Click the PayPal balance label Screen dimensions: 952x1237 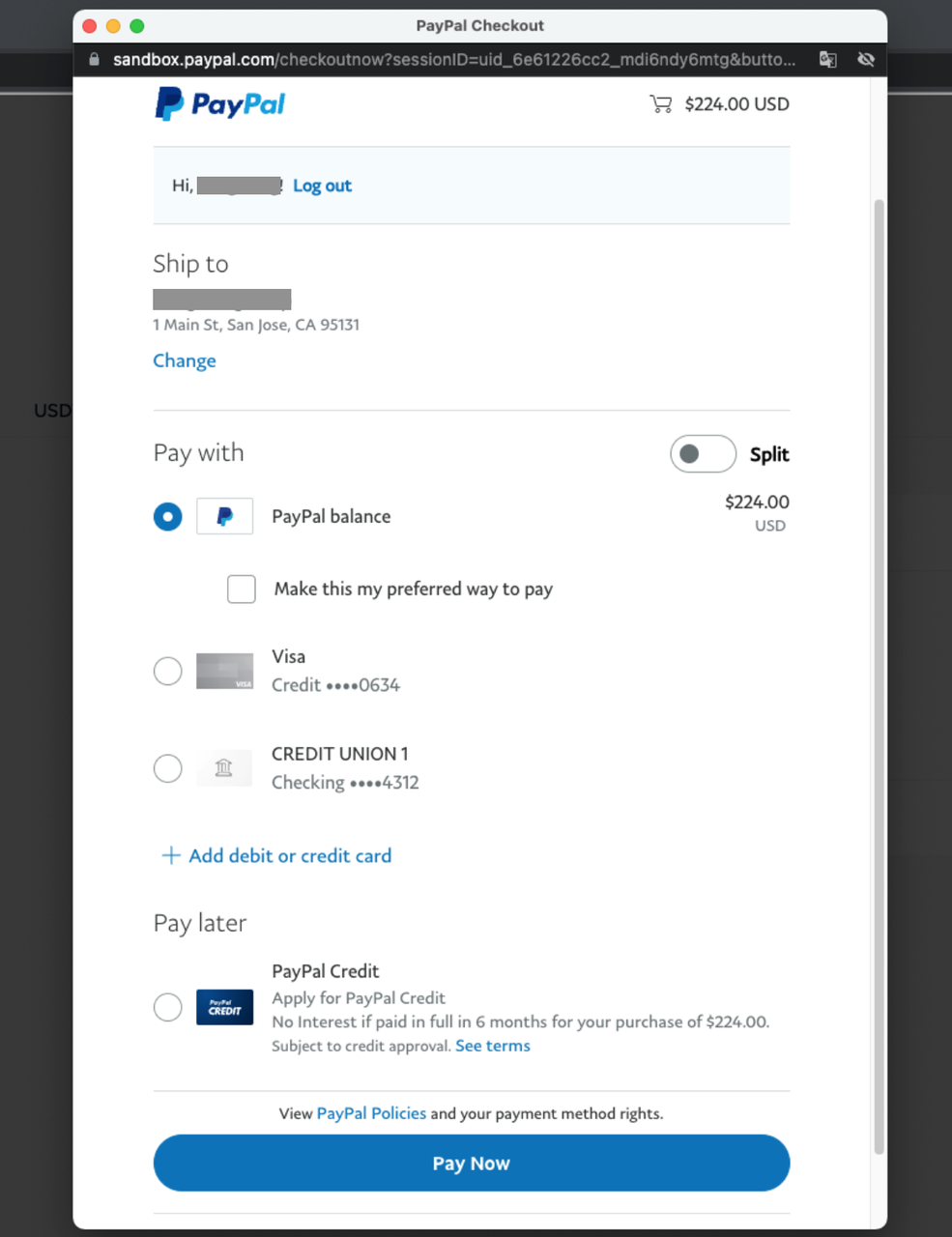pos(332,516)
